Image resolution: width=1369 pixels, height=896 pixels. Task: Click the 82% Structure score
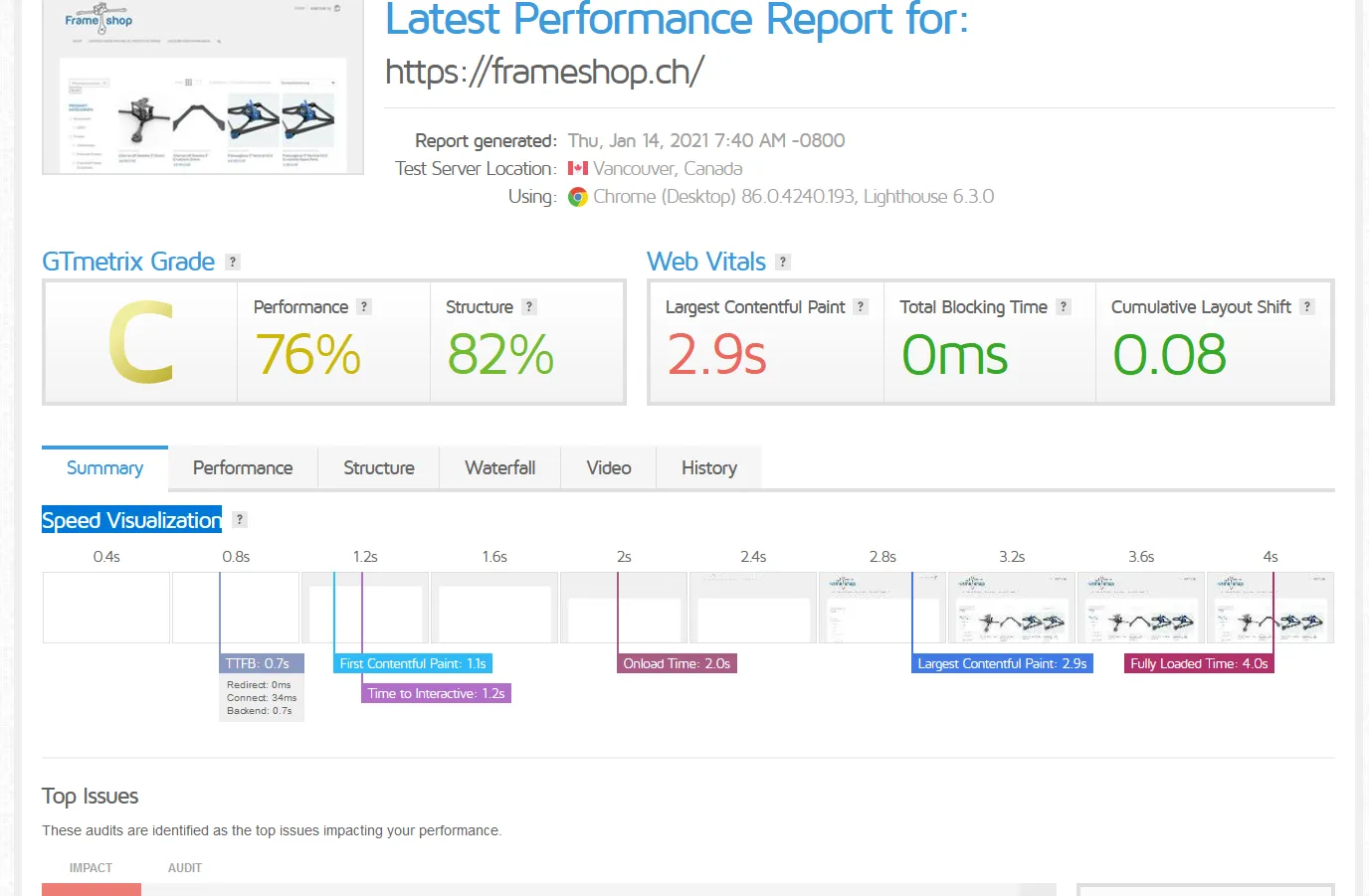coord(500,355)
